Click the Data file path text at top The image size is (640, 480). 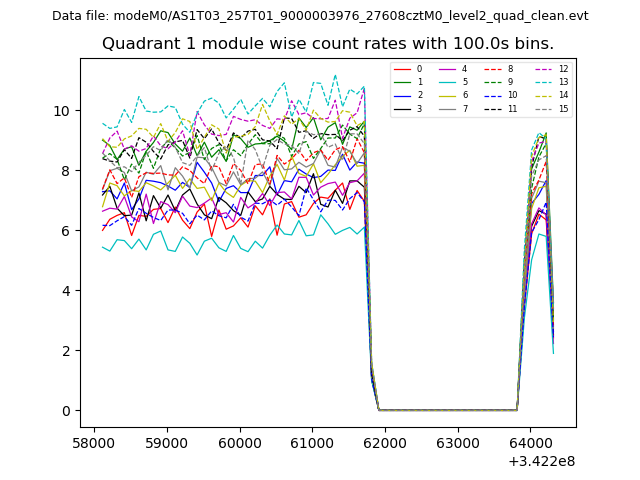320,16
